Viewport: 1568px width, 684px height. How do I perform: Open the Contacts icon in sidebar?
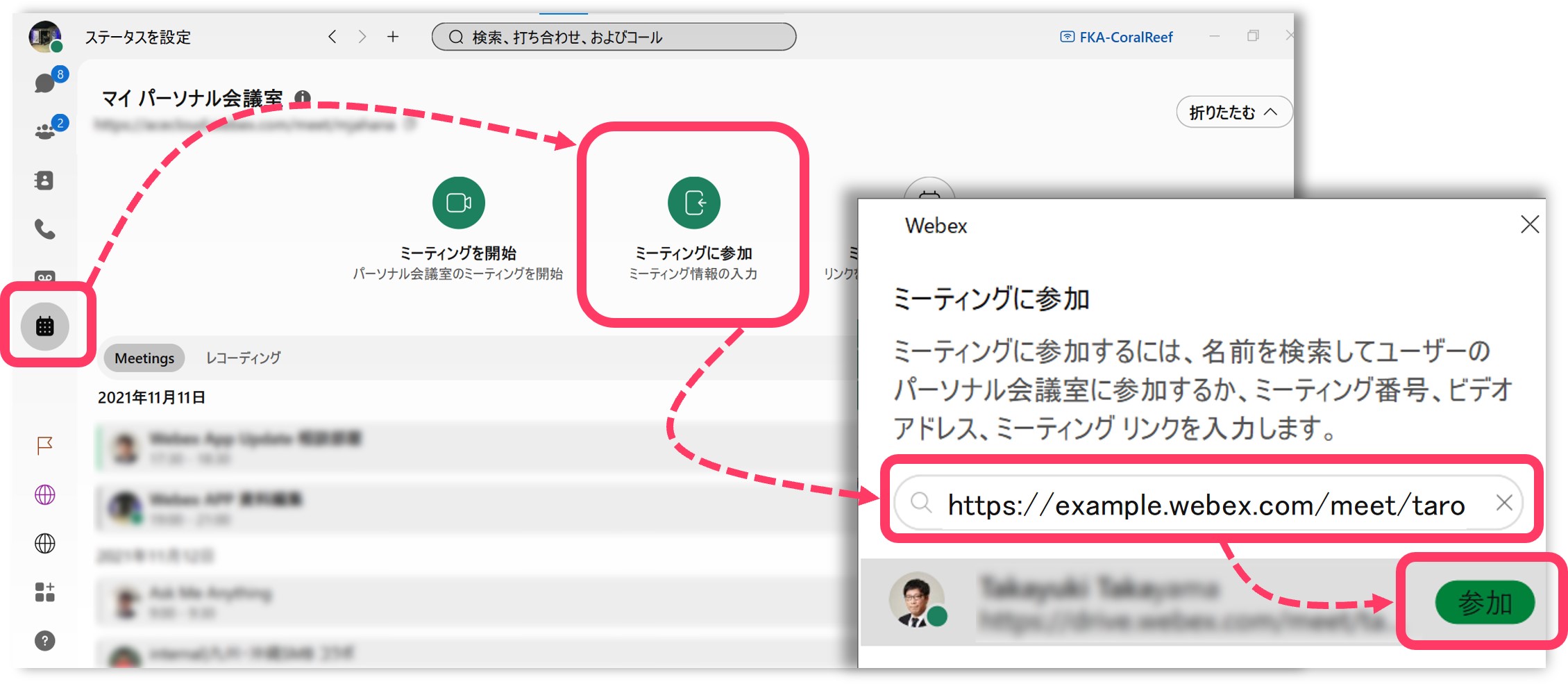pyautogui.click(x=44, y=181)
